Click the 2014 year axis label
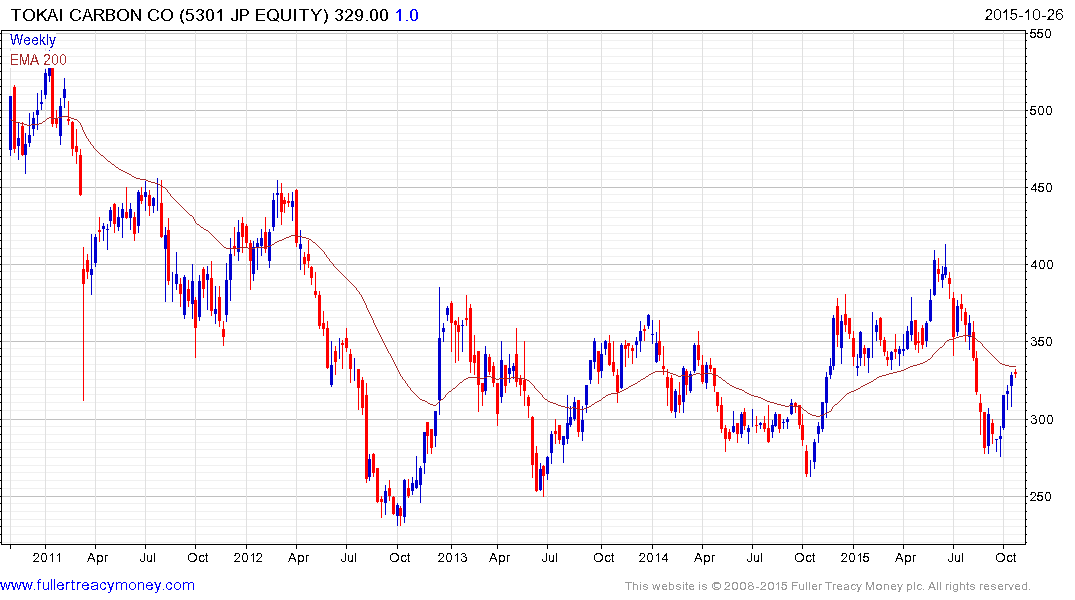1075x600 pixels. point(653,557)
